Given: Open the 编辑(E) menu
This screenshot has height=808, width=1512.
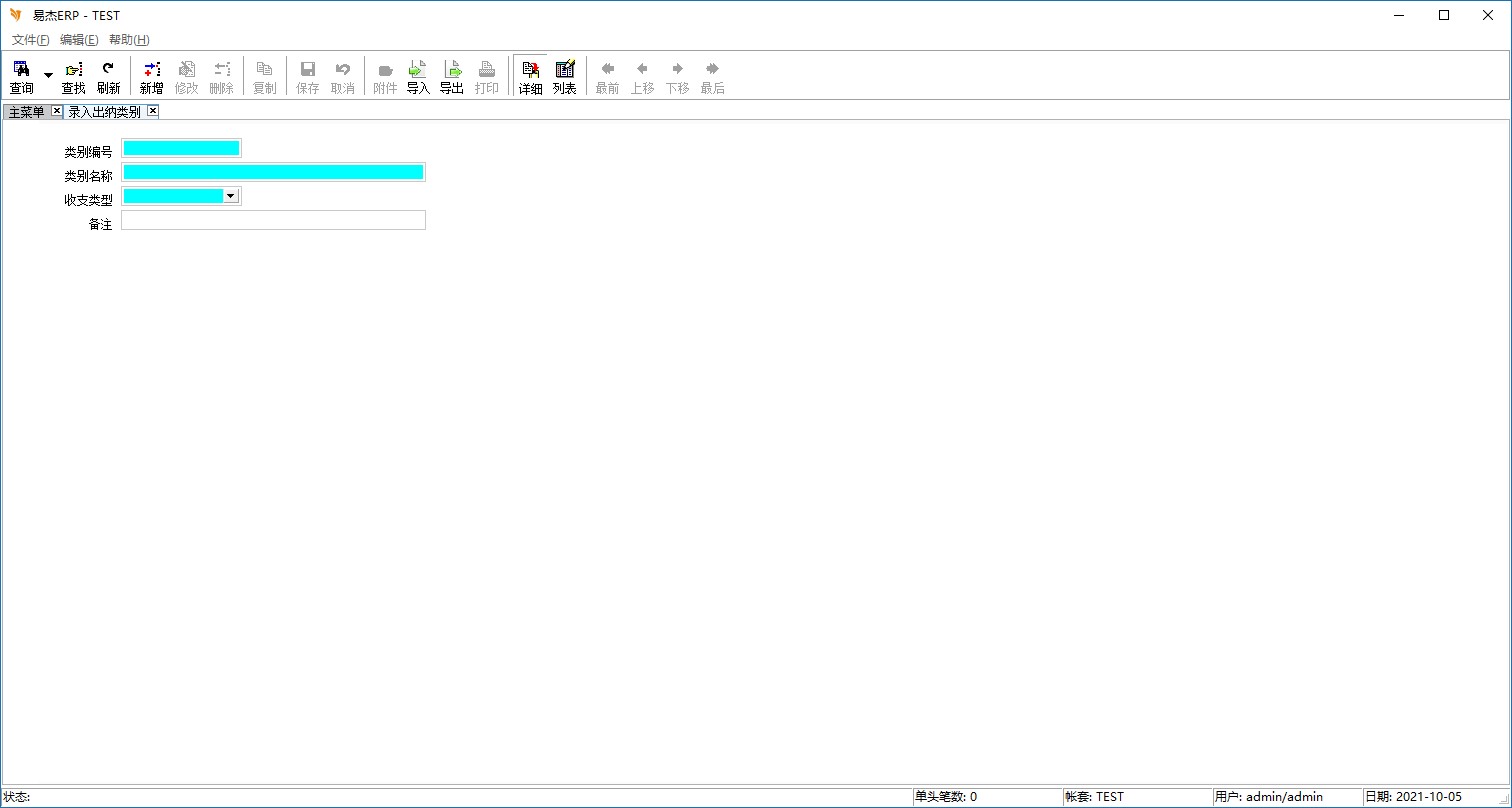Looking at the screenshot, I should click(79, 40).
